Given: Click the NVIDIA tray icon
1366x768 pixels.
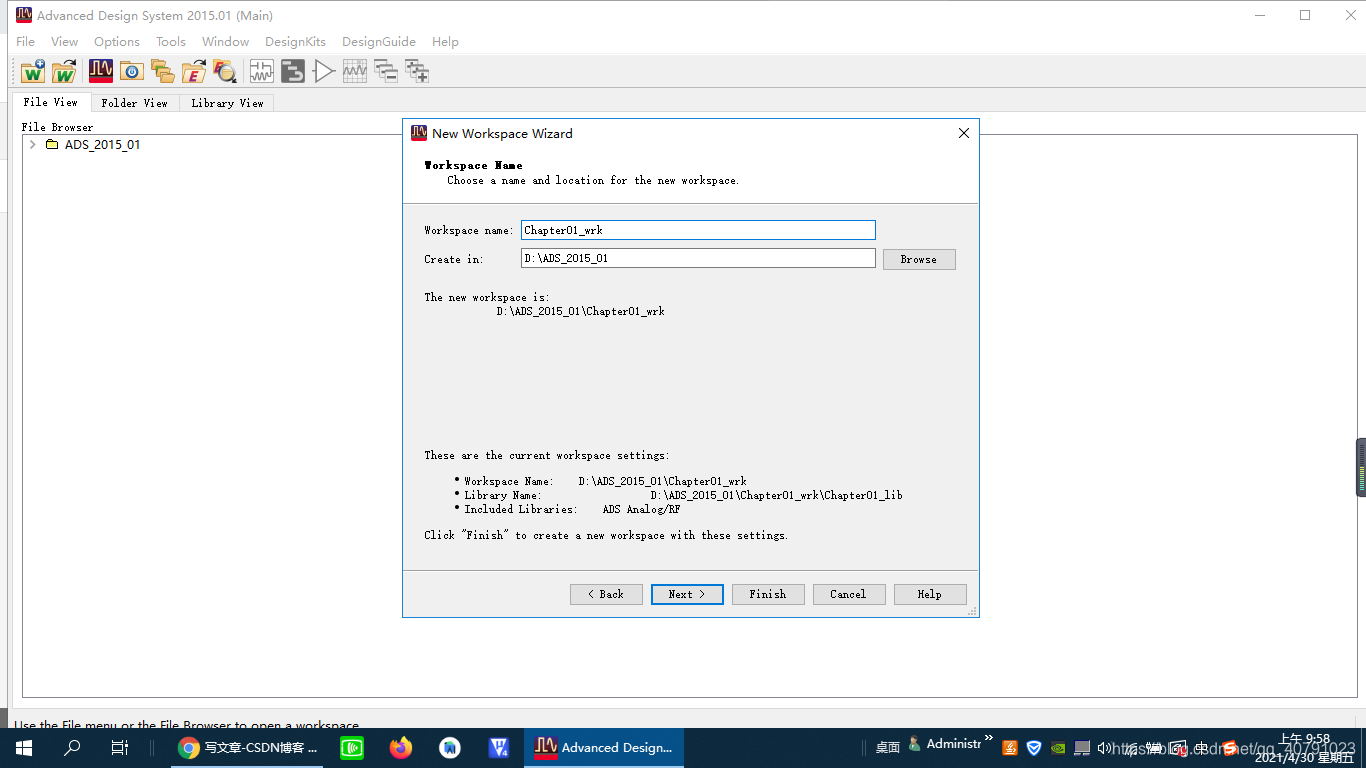Looking at the screenshot, I should pos(1058,747).
